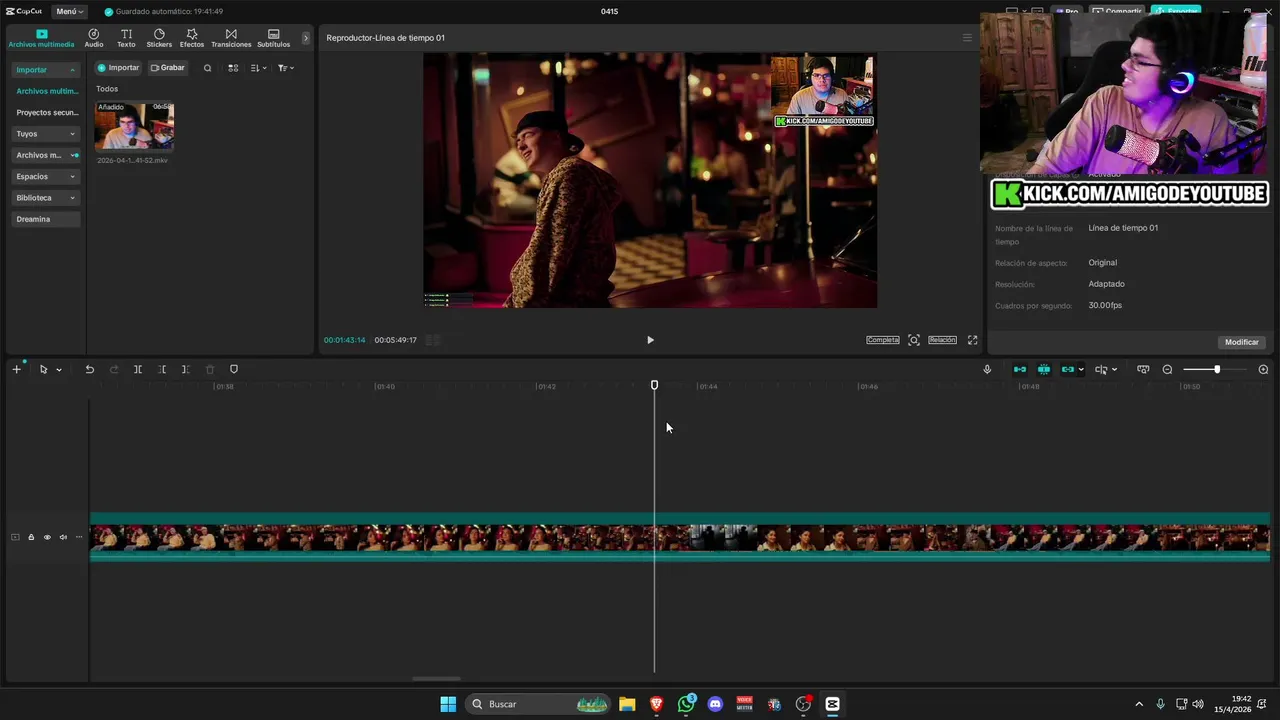Open the preview axis dropdown arrow
Screen dimensions: 1280x720
click(x=1114, y=370)
